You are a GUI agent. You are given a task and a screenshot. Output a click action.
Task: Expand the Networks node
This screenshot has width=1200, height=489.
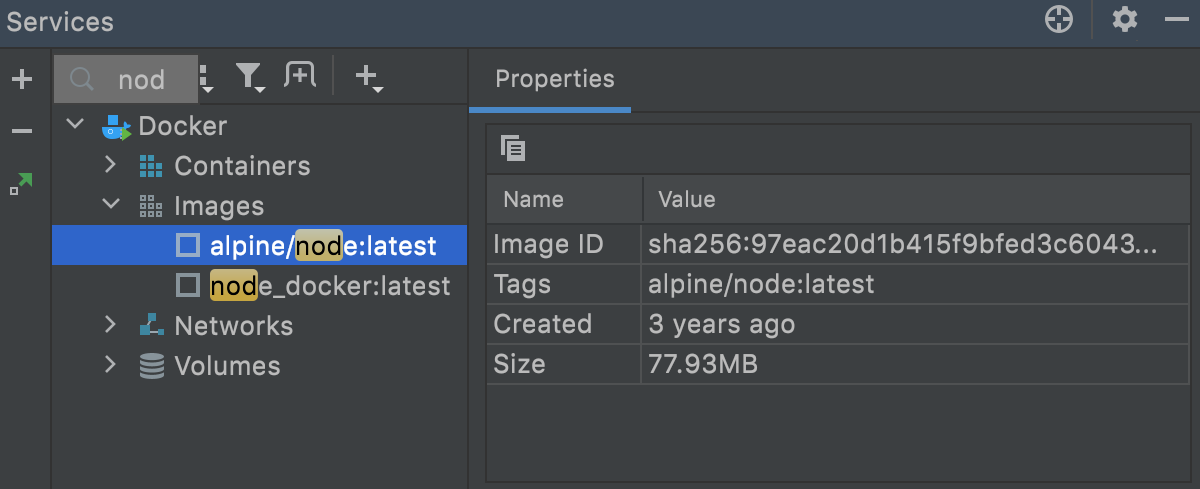pyautogui.click(x=111, y=325)
